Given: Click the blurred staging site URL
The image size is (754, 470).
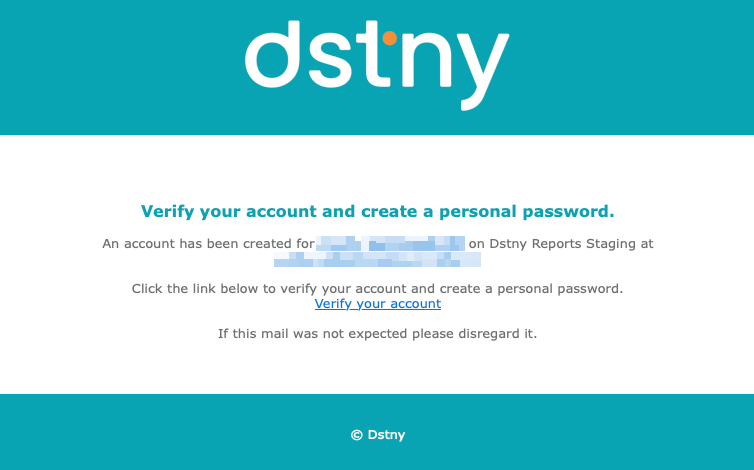Looking at the screenshot, I should point(377,259).
